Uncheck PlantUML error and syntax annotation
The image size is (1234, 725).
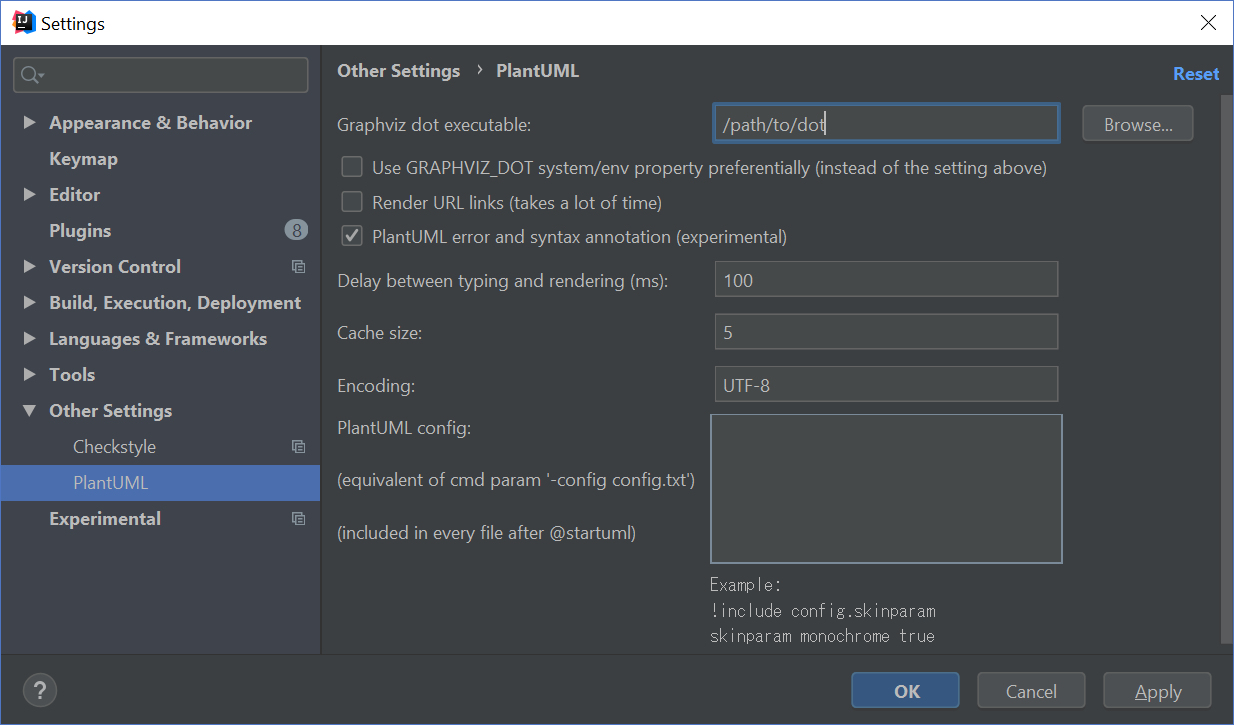(352, 237)
